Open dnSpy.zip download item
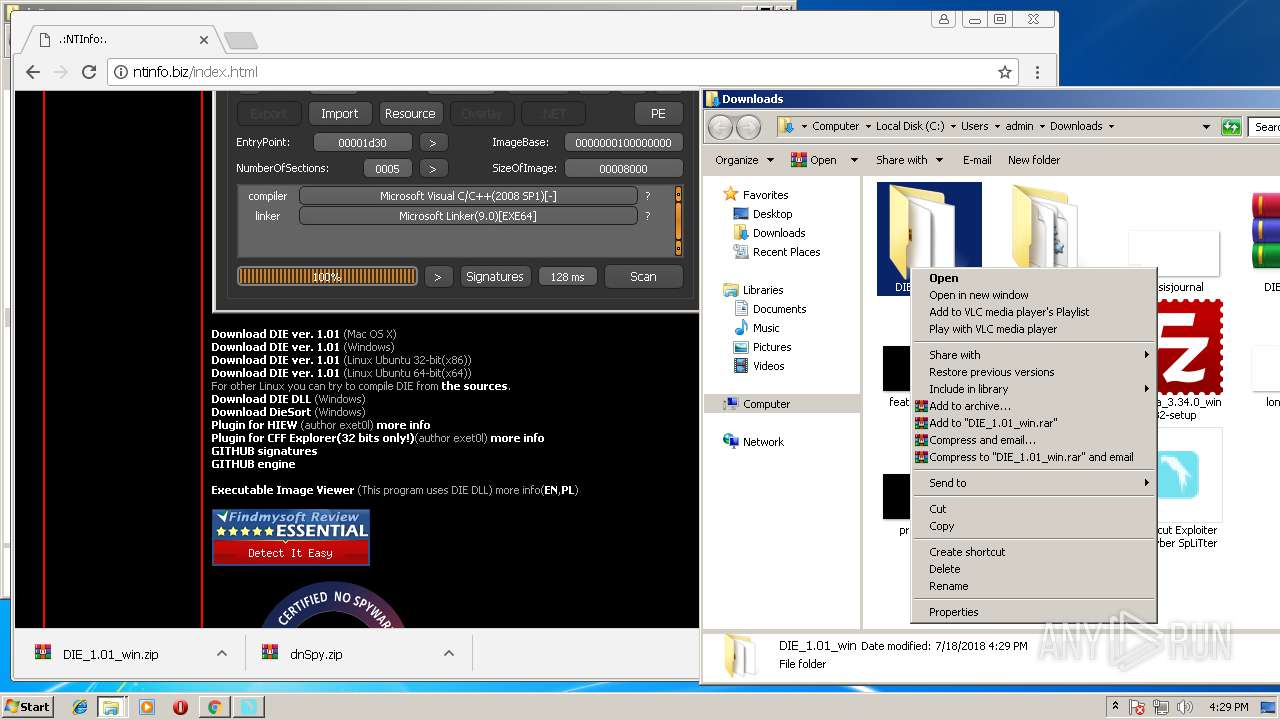Viewport: 1280px width, 720px height. pyautogui.click(x=316, y=654)
